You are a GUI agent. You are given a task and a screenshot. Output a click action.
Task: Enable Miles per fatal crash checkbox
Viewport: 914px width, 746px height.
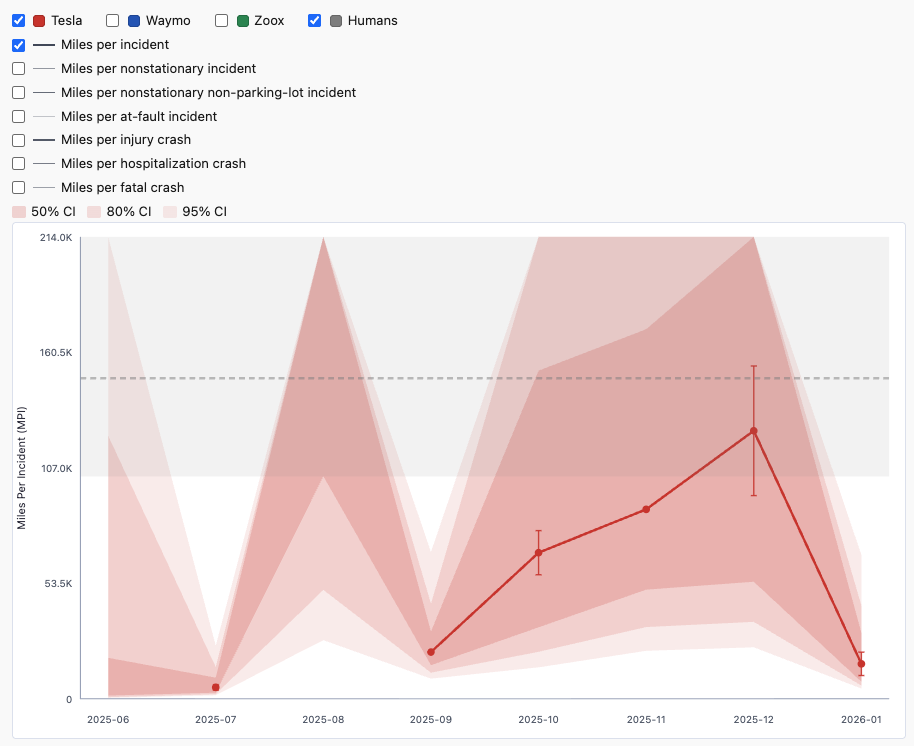point(18,188)
